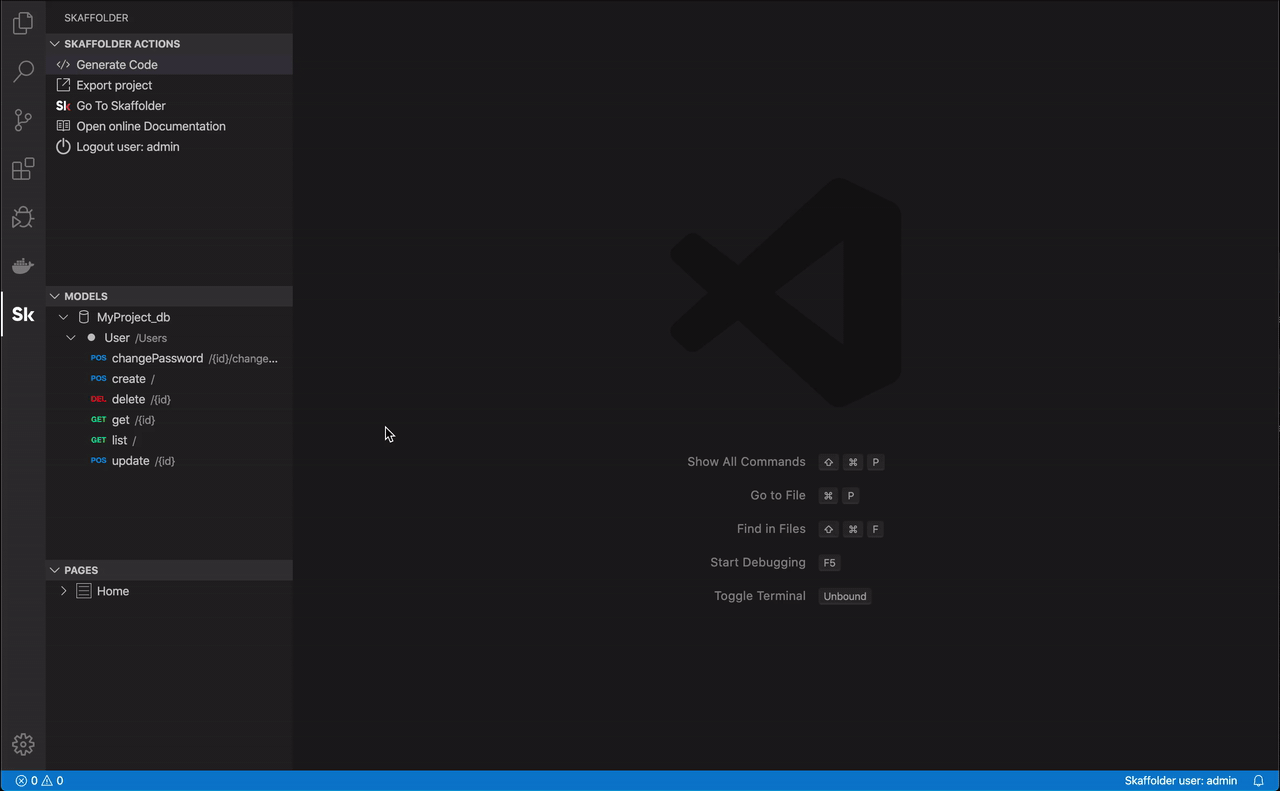Click the Go to File label
1280x791 pixels.
click(x=778, y=495)
